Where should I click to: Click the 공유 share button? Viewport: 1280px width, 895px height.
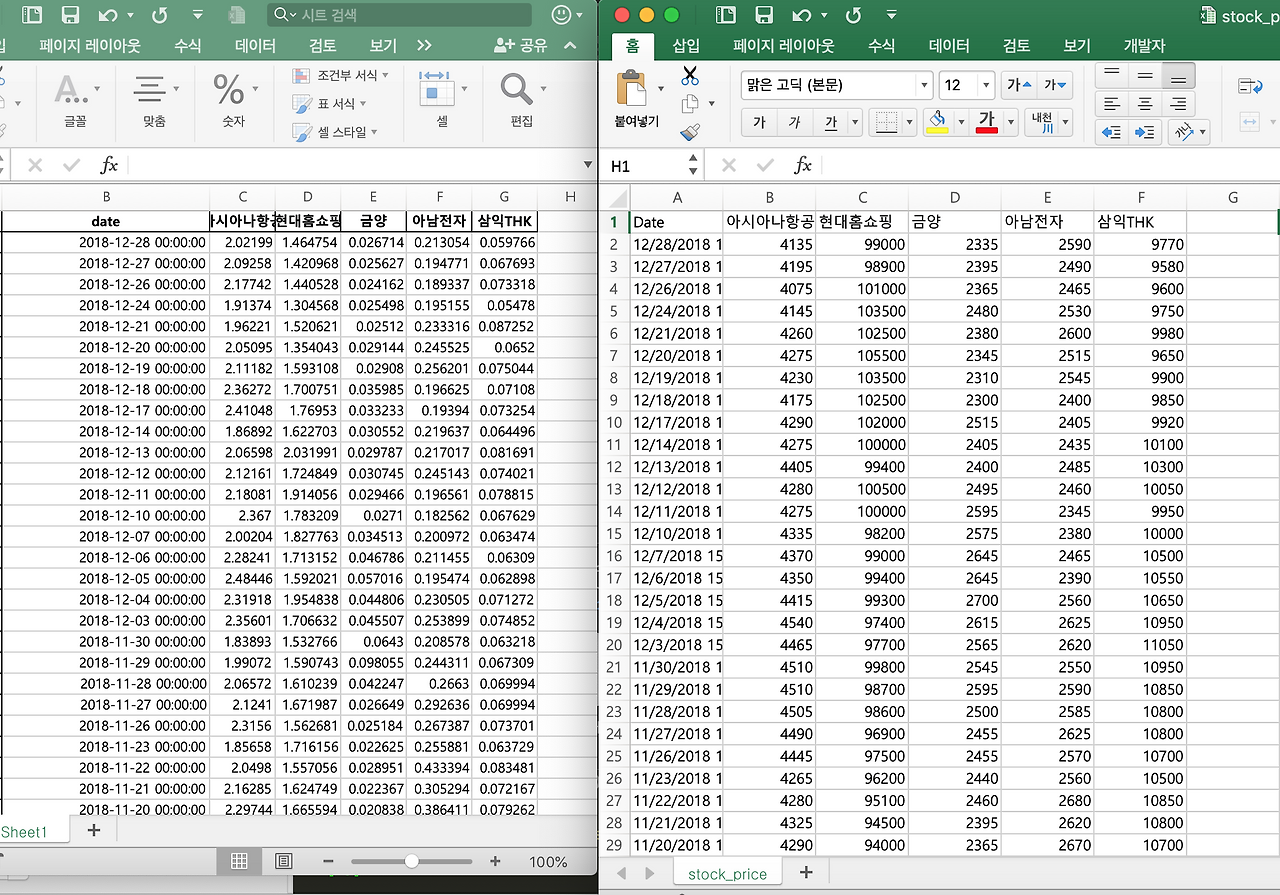(521, 46)
